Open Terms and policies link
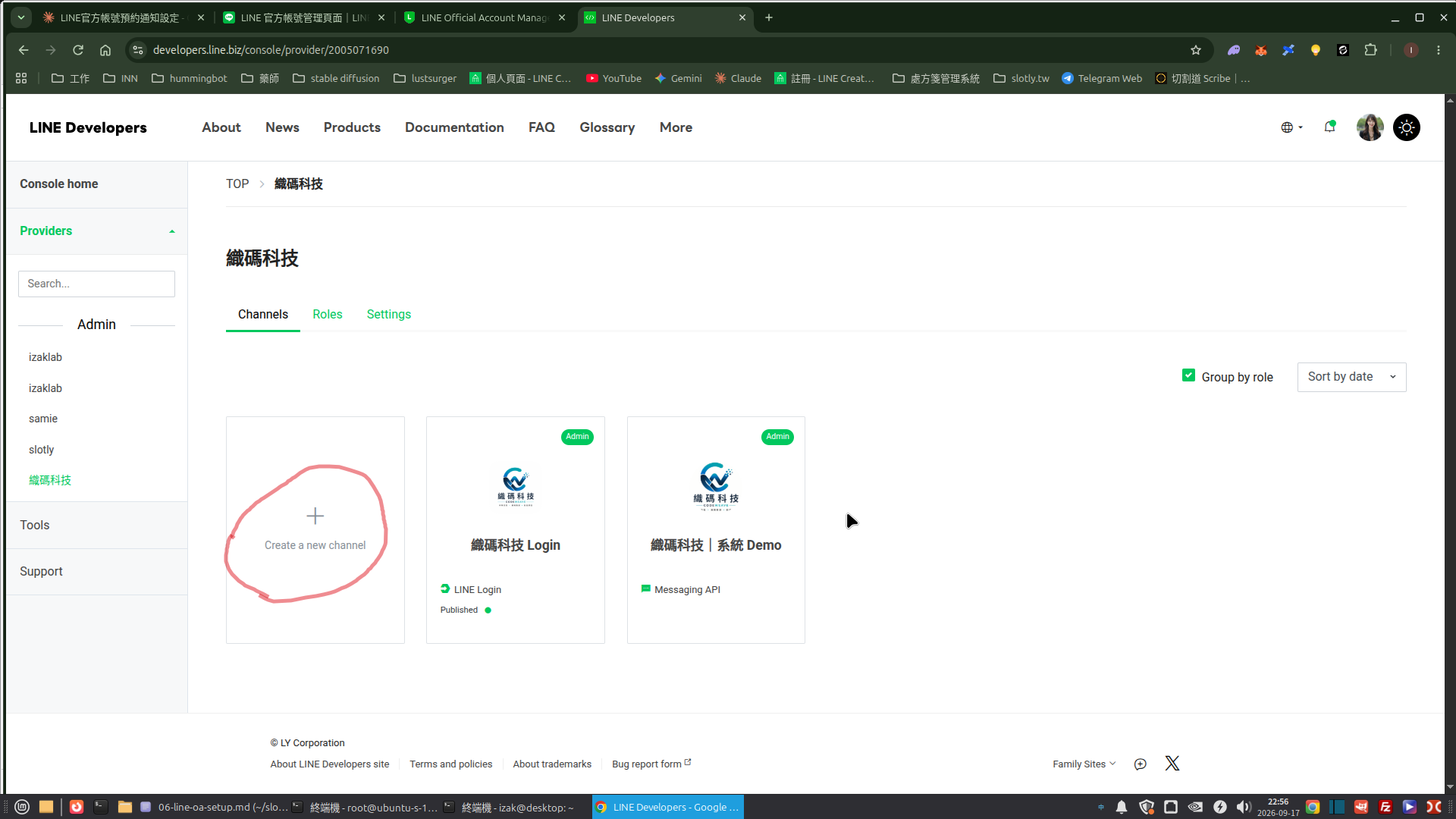Image resolution: width=1456 pixels, height=819 pixels. pos(451,764)
